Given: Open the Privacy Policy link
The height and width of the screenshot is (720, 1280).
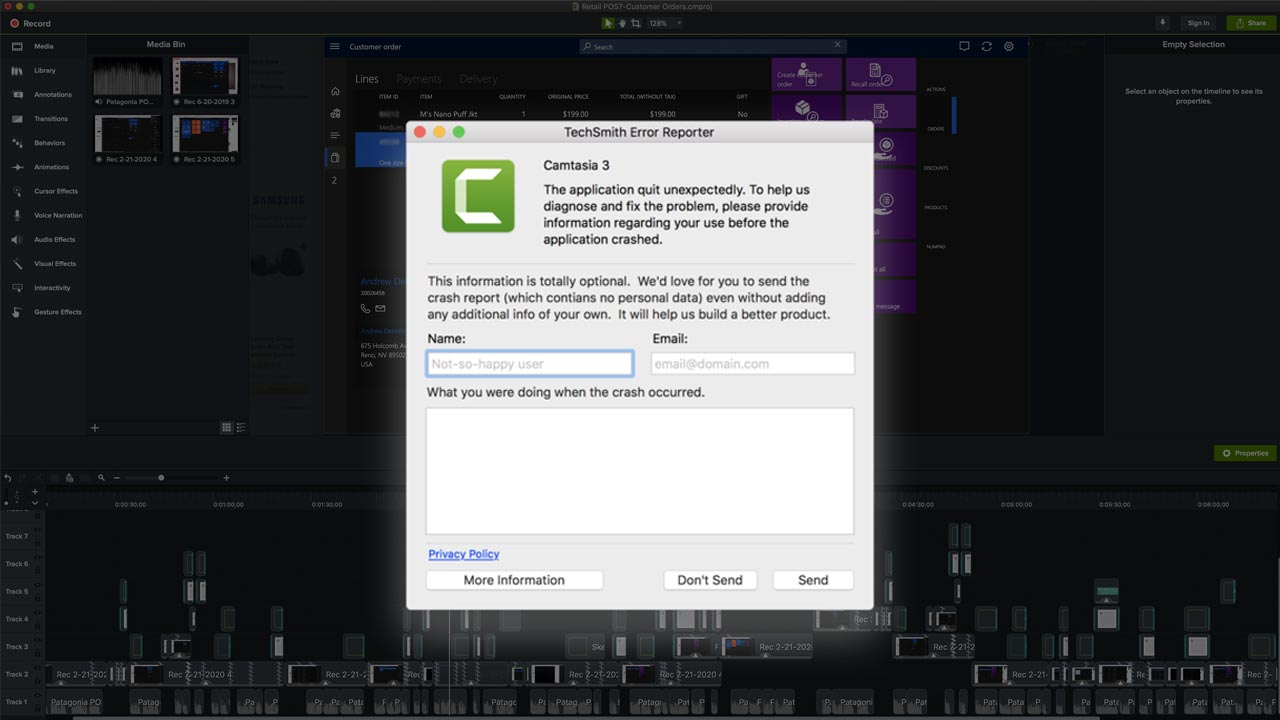Looking at the screenshot, I should [x=464, y=554].
